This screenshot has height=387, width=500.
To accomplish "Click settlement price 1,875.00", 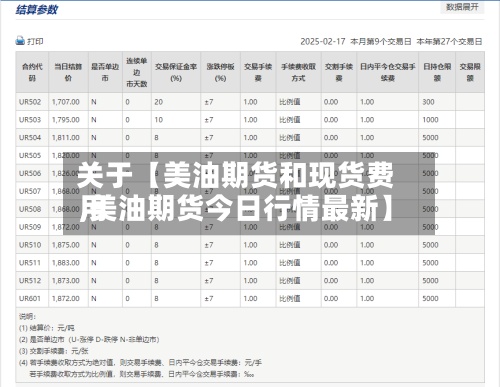I will 66,245.
